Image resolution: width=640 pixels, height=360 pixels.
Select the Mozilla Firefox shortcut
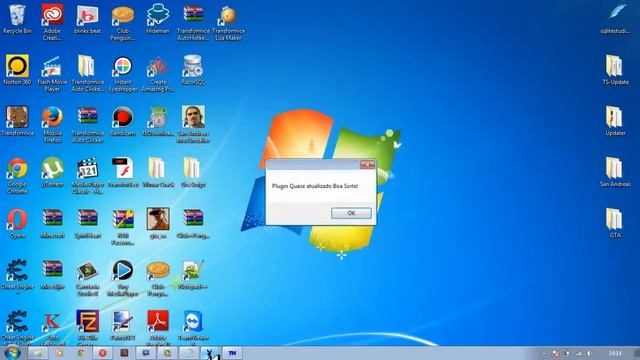52,124
